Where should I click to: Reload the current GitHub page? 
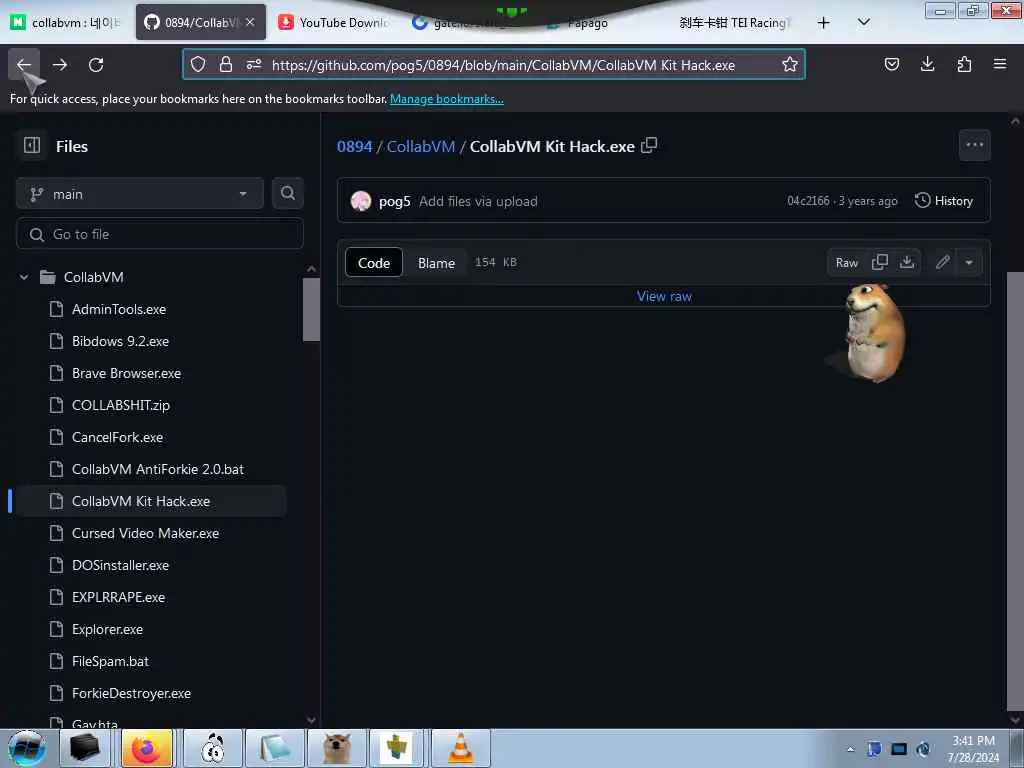(x=96, y=65)
